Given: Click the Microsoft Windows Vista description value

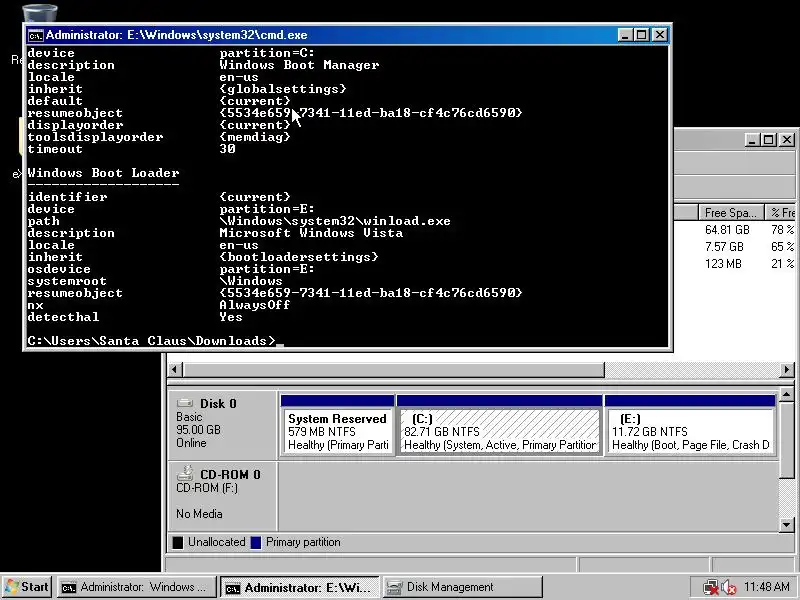Looking at the screenshot, I should [x=311, y=233].
